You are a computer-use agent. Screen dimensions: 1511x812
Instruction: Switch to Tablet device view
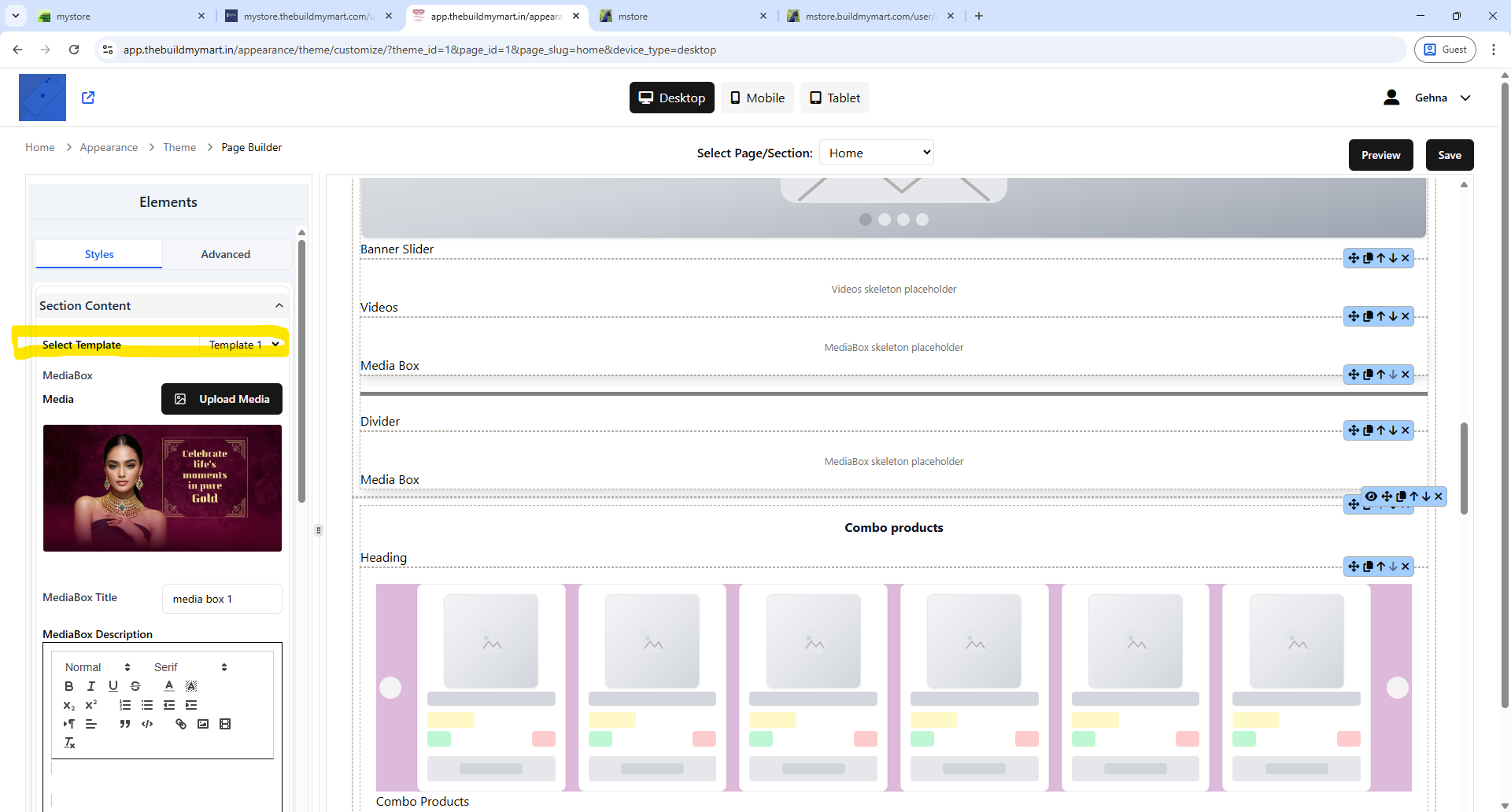835,98
